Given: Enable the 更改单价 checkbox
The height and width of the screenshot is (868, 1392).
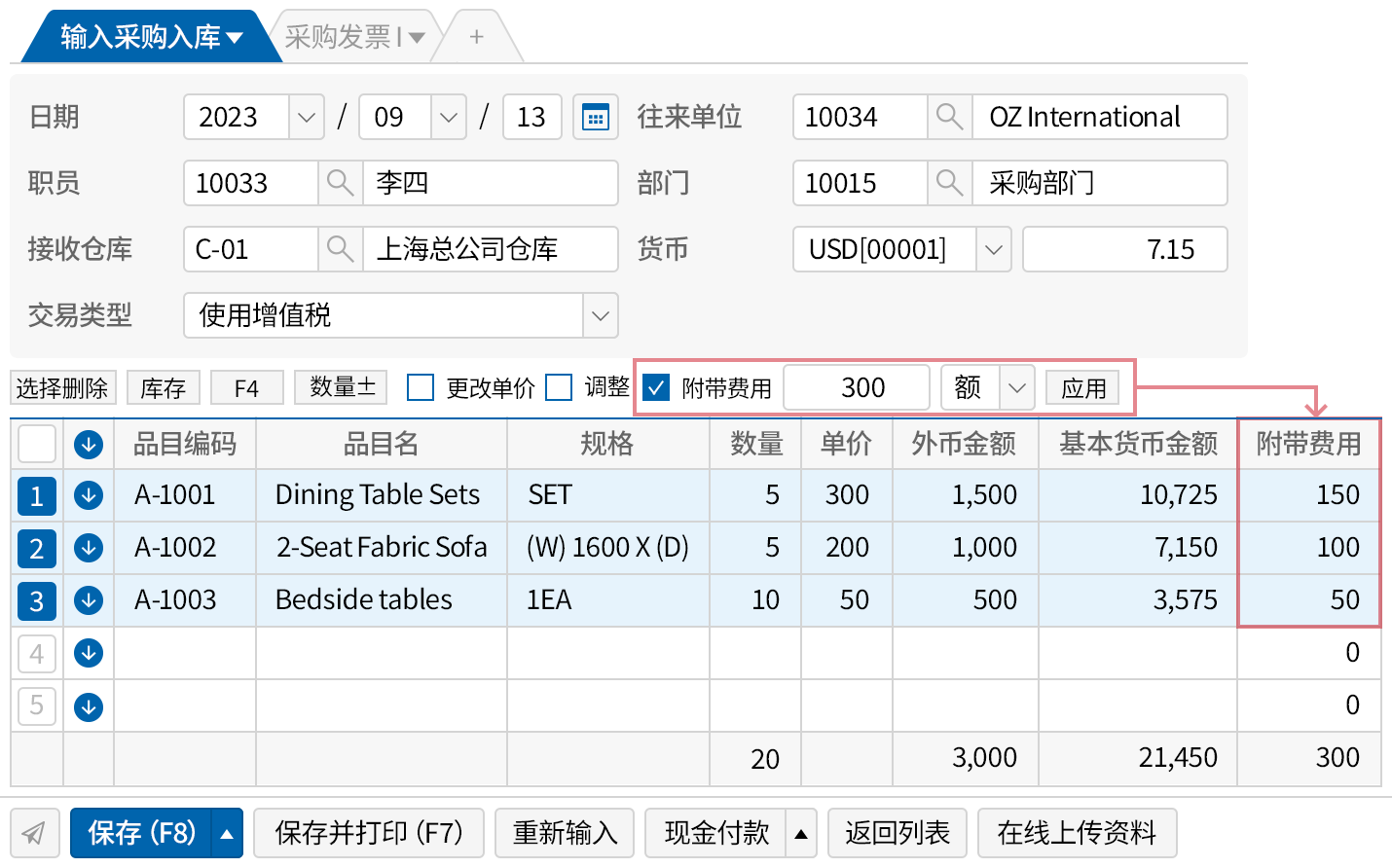Looking at the screenshot, I should tap(421, 388).
